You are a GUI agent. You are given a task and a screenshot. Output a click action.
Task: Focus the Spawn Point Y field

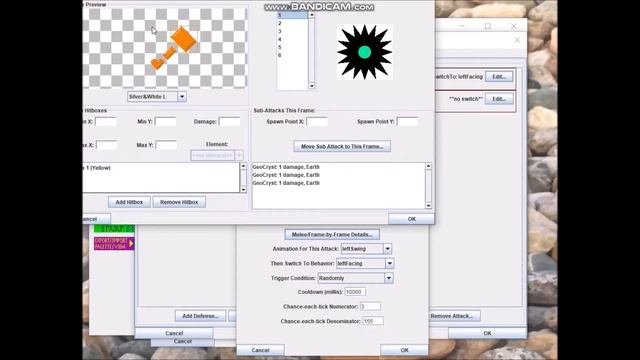pos(407,122)
